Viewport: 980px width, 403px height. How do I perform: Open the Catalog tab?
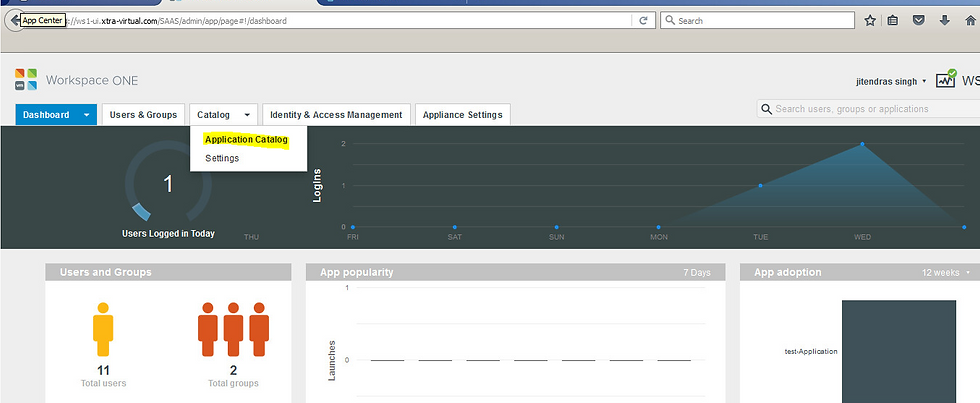pos(214,115)
